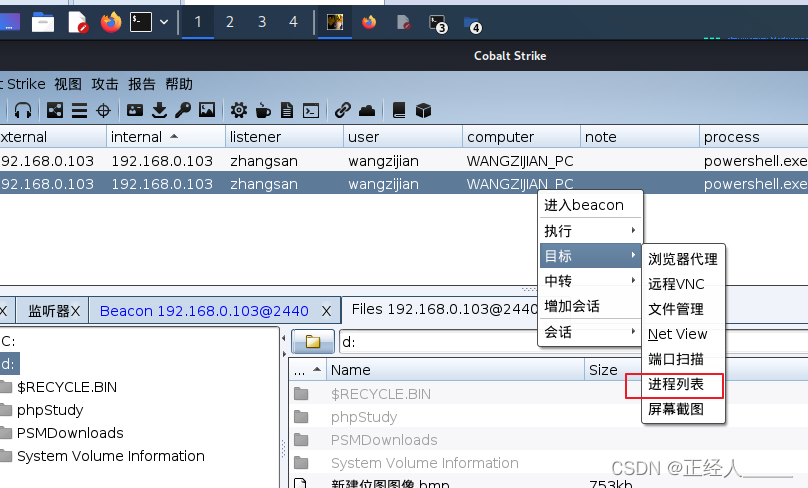Switch to session table view icon
This screenshot has width=808, height=488.
point(79,110)
